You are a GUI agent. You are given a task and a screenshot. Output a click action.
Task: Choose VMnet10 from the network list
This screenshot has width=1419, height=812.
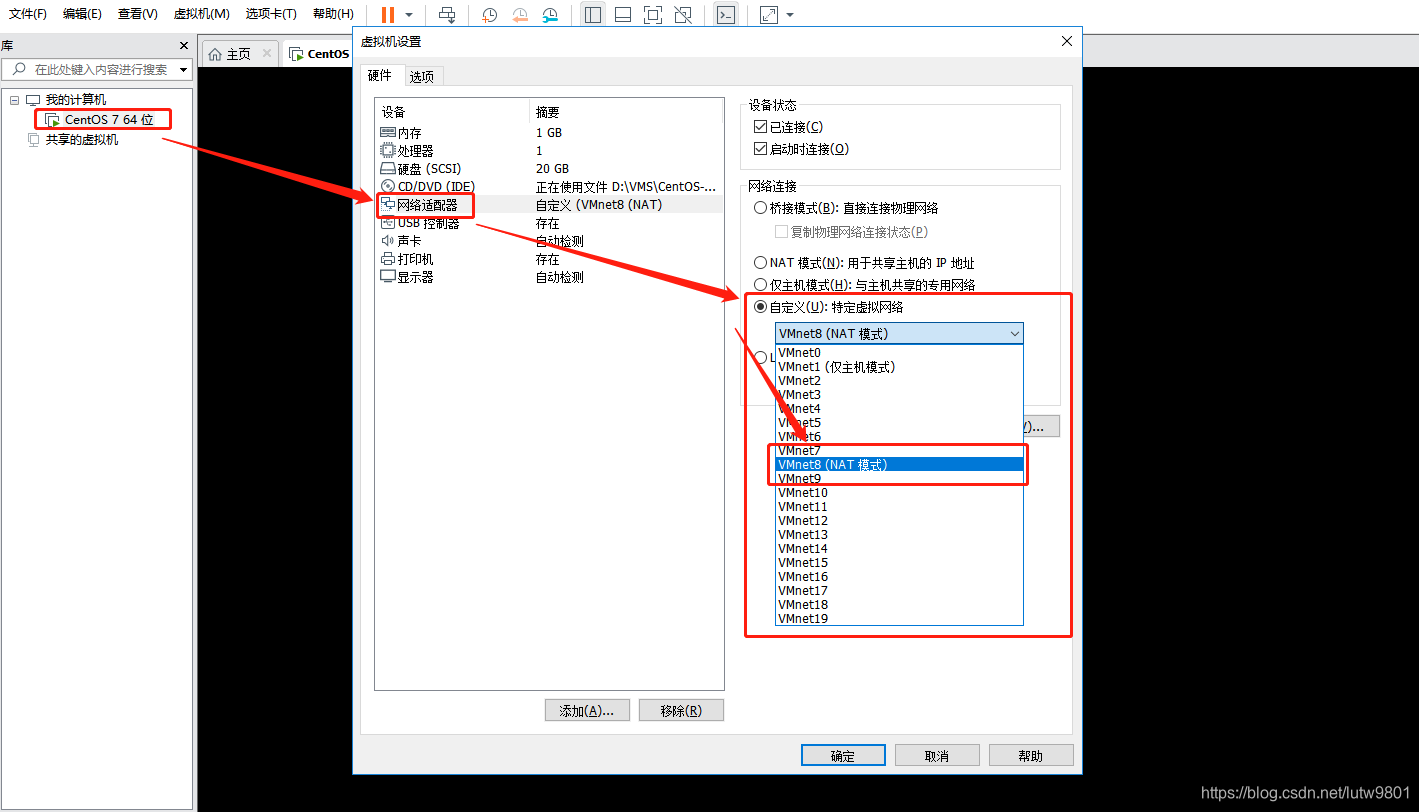tap(899, 493)
